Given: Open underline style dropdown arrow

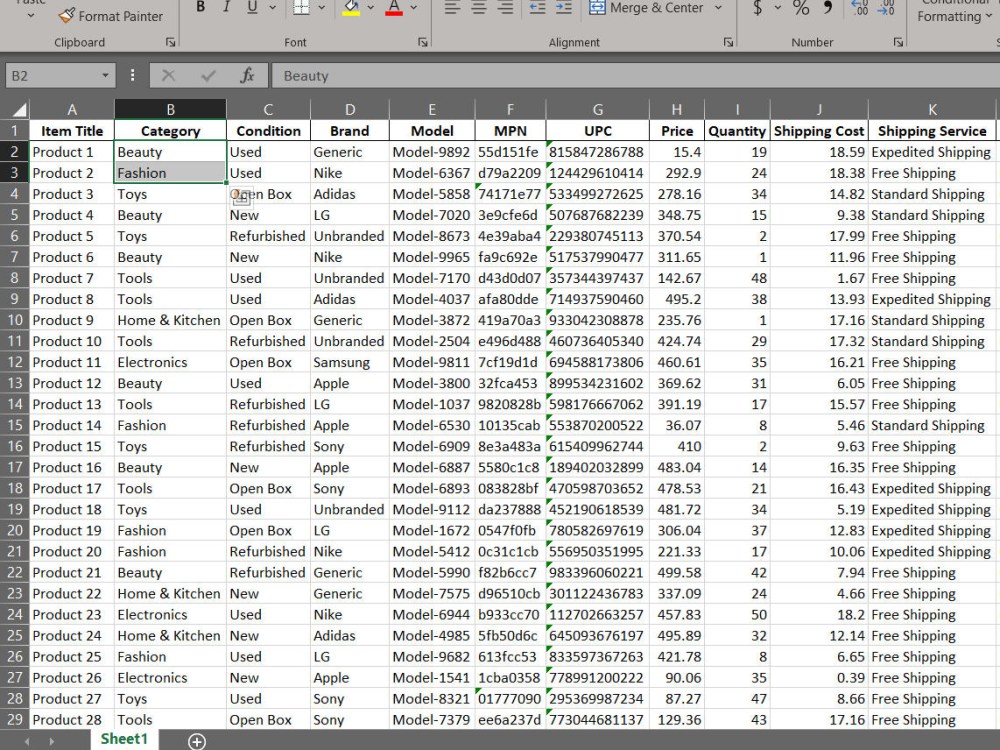Looking at the screenshot, I should 272,8.
